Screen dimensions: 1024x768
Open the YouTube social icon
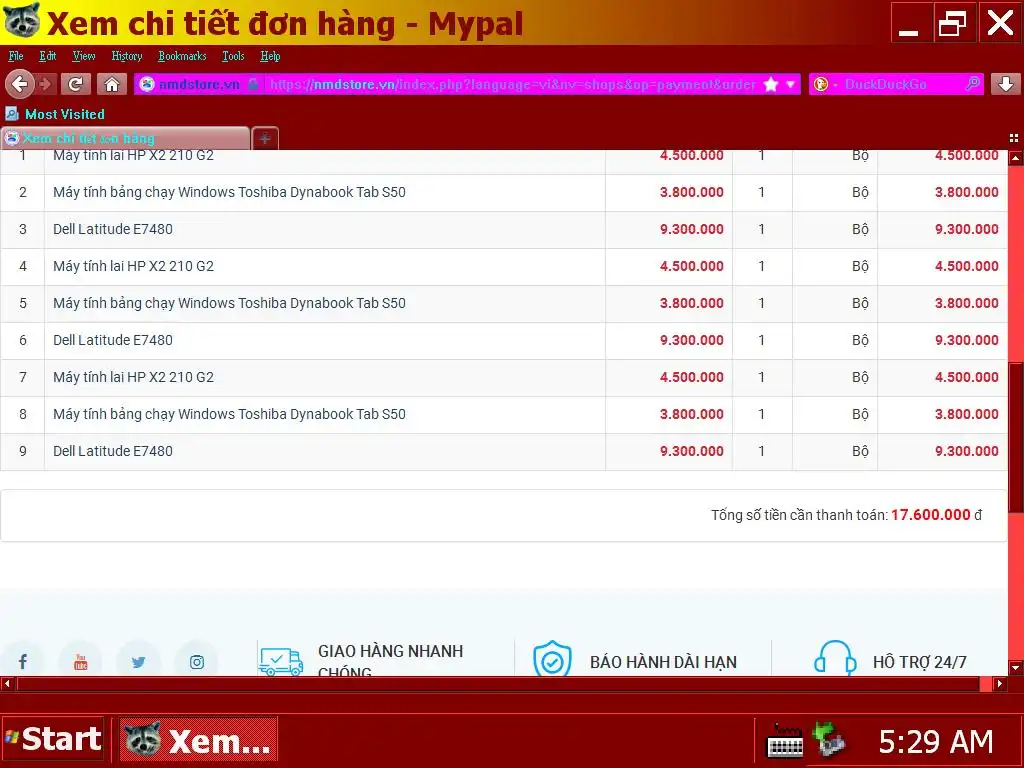pos(80,662)
